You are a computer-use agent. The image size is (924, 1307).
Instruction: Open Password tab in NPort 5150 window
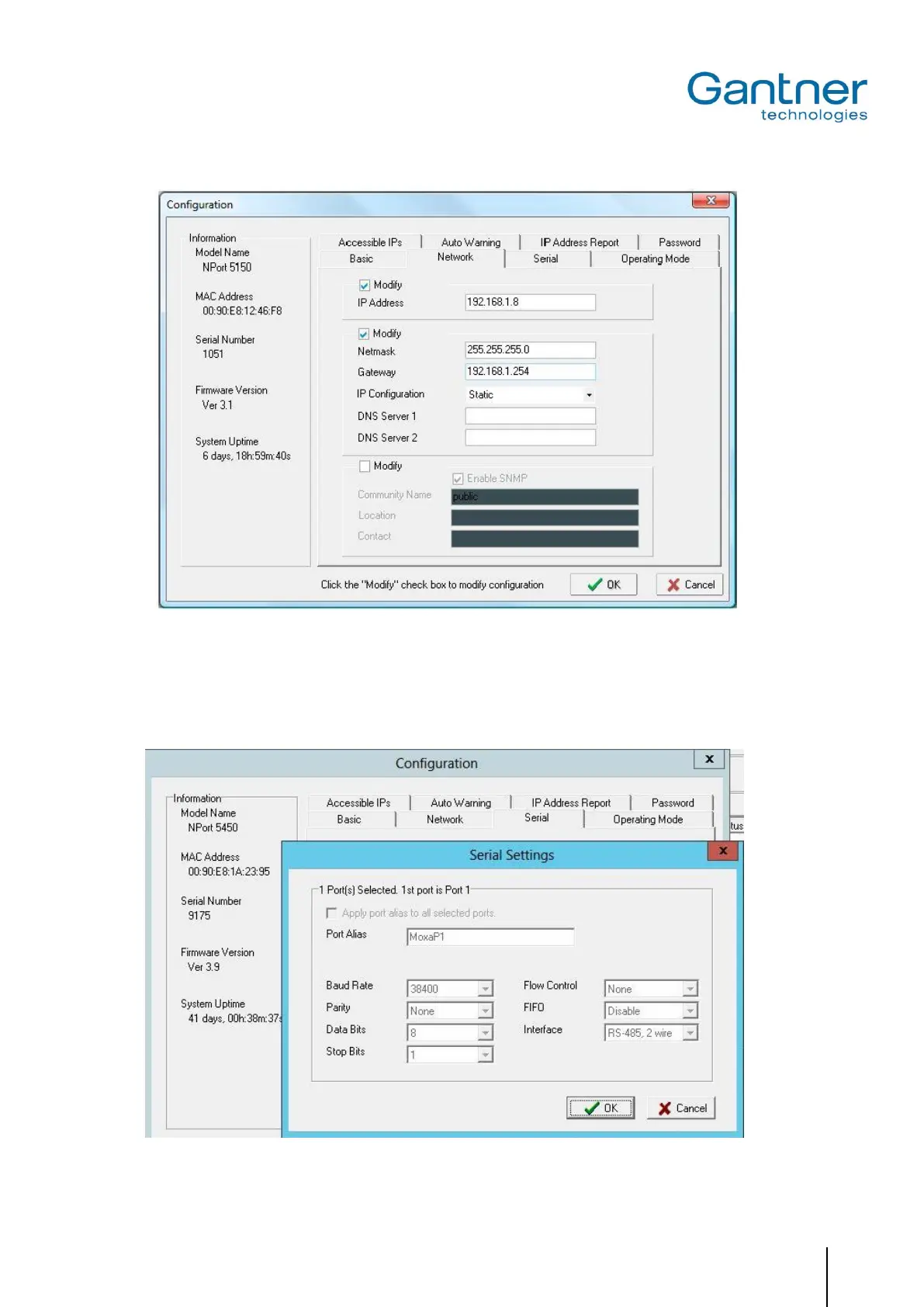(680, 242)
